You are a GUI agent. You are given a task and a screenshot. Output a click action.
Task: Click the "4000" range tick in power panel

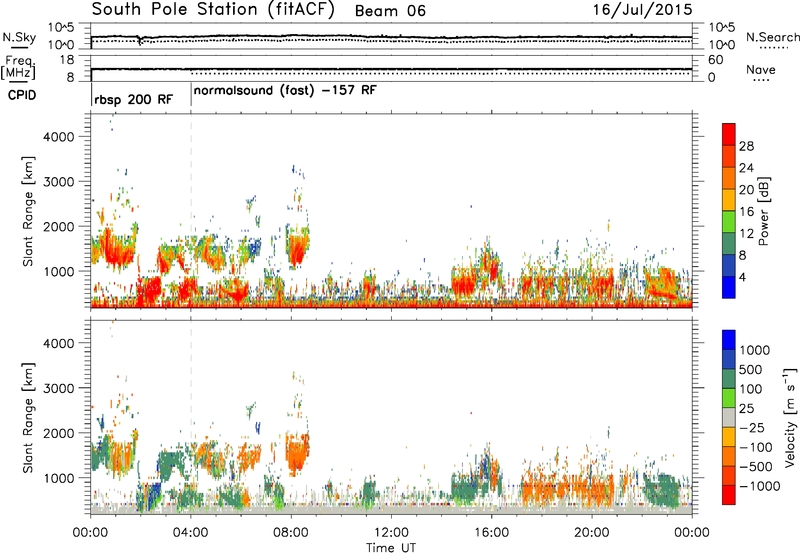[x=58, y=137]
